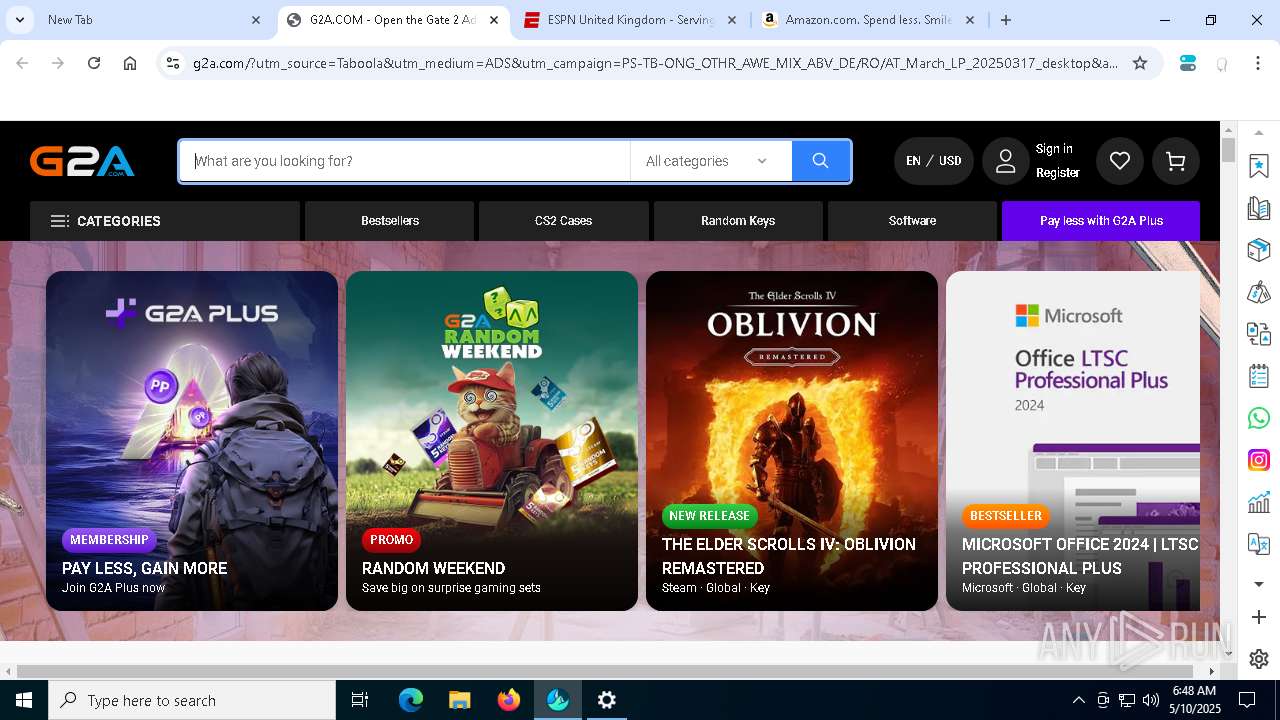Open the notification center icon
The width and height of the screenshot is (1280, 720).
pos(1247,700)
